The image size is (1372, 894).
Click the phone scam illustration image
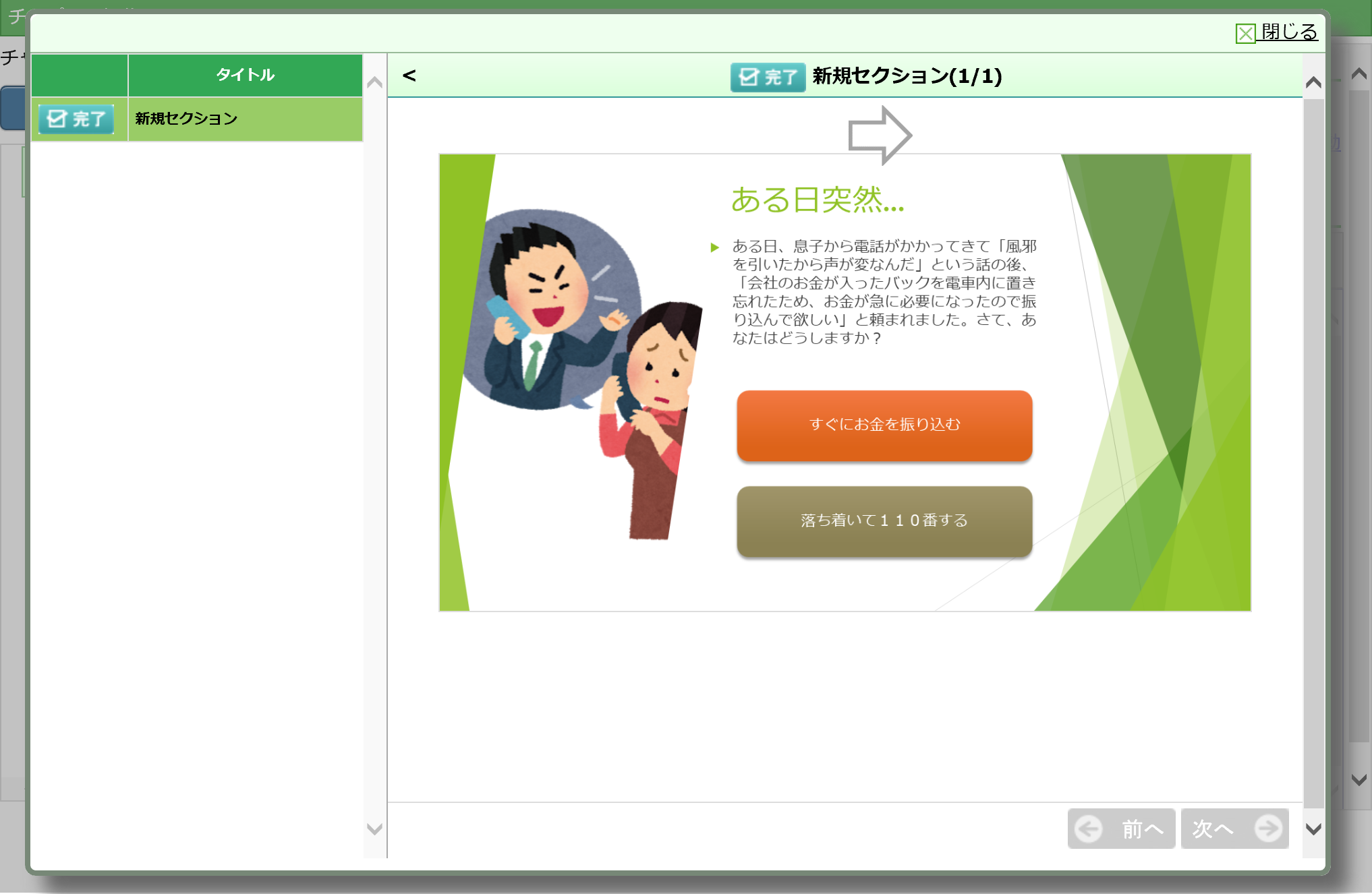click(580, 374)
